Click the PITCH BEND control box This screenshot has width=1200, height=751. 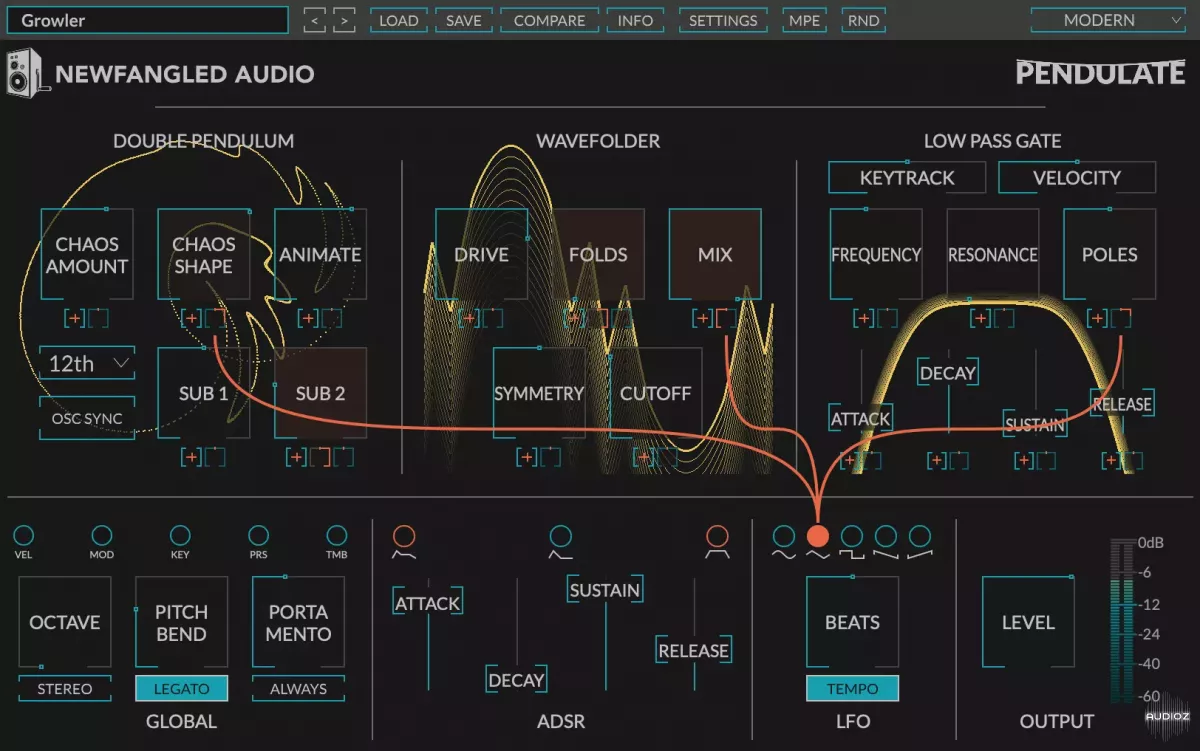pos(181,622)
